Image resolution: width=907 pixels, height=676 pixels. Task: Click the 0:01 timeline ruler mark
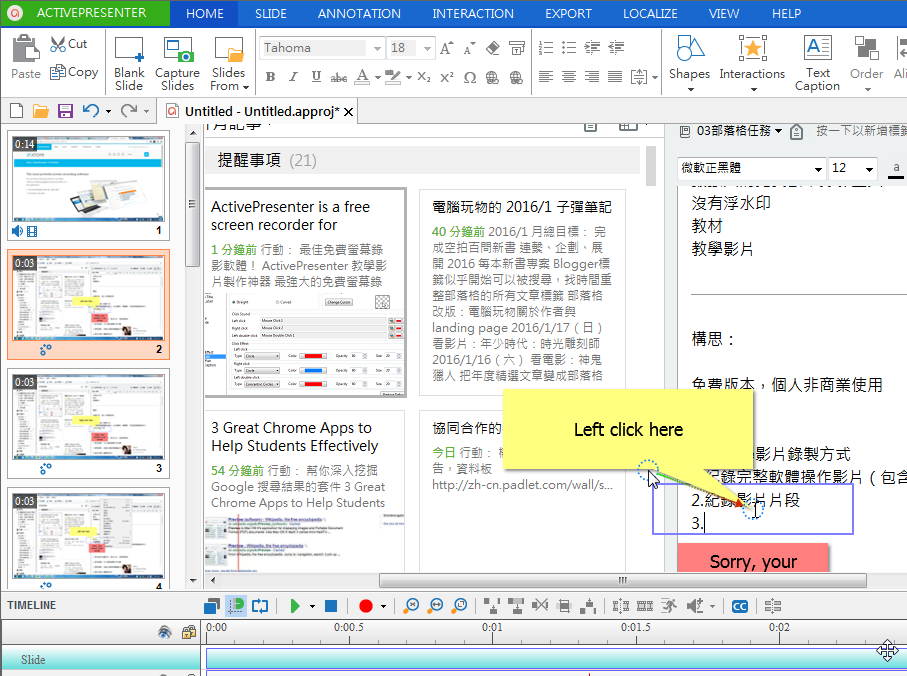click(492, 627)
